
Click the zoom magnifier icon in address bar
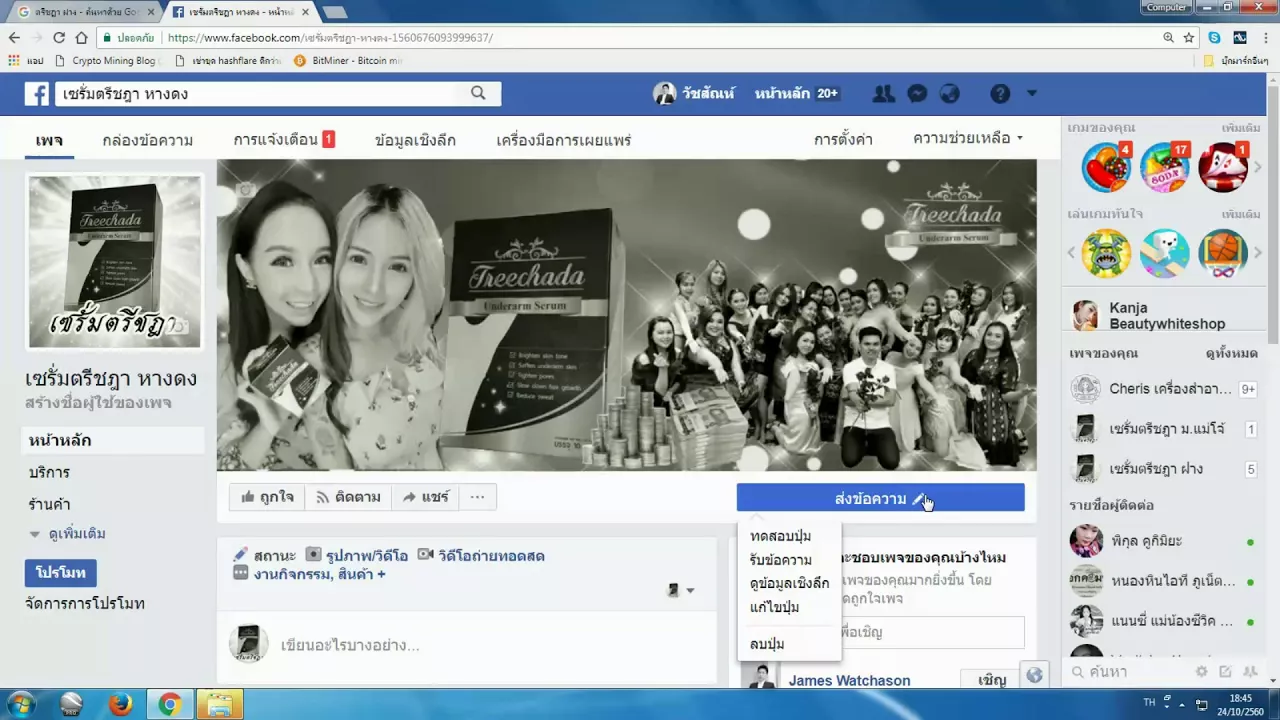tap(1168, 37)
